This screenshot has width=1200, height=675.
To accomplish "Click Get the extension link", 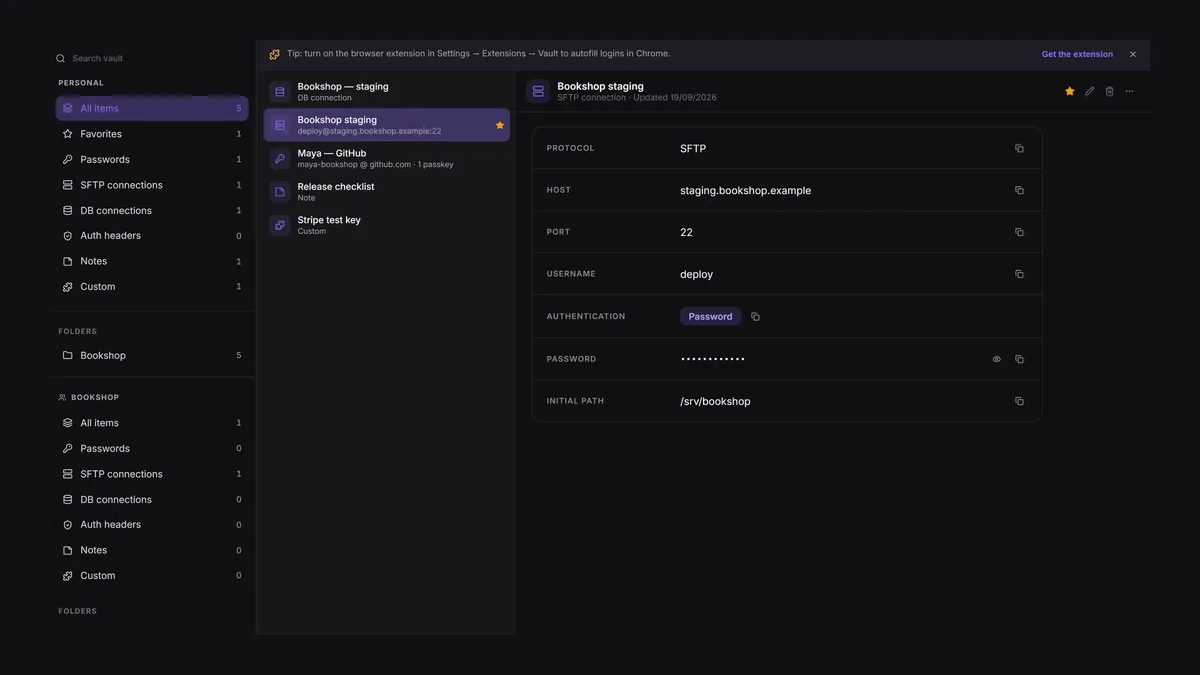I will (1077, 54).
